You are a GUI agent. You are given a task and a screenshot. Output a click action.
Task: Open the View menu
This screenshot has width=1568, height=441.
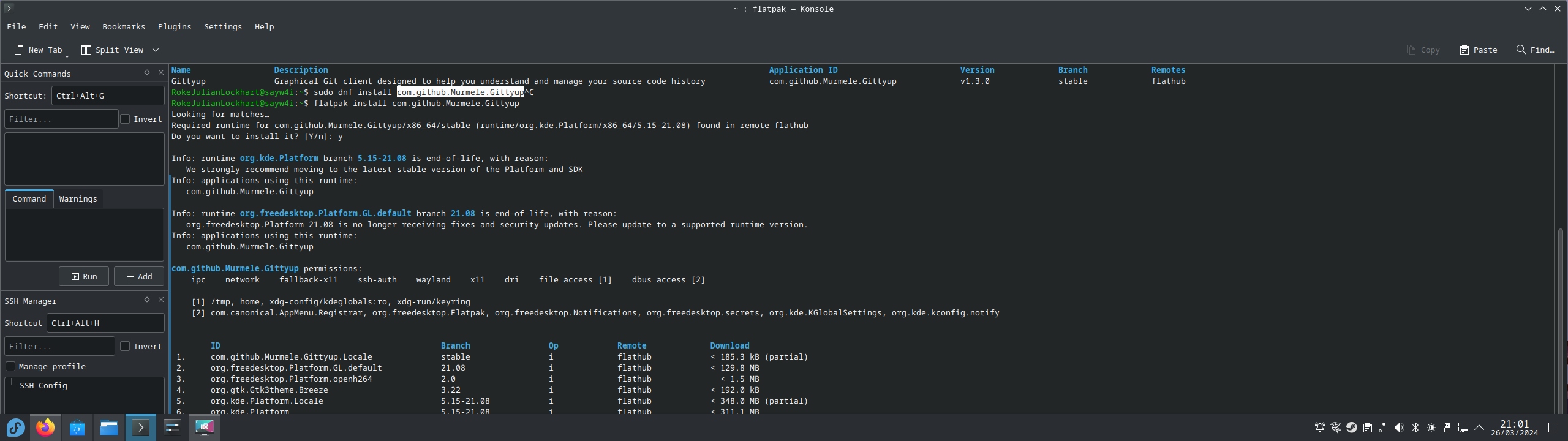tap(80, 26)
